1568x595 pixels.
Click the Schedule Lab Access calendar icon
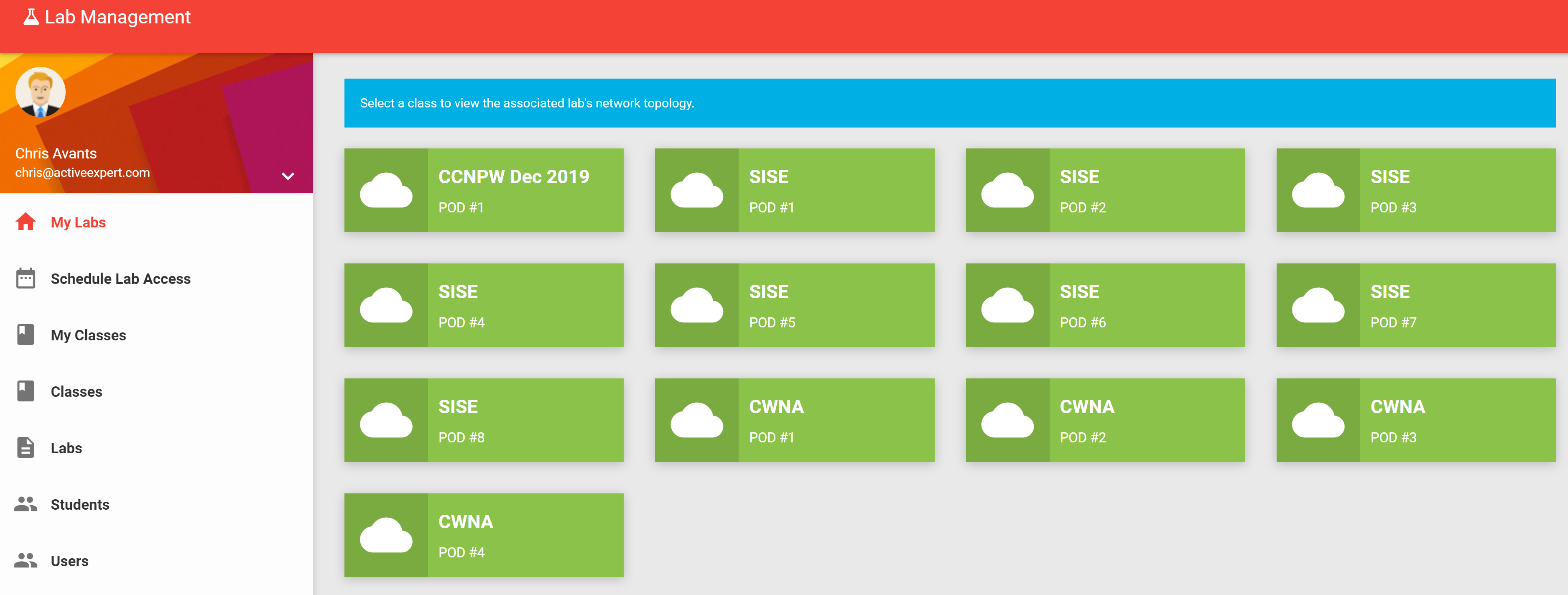[x=25, y=278]
